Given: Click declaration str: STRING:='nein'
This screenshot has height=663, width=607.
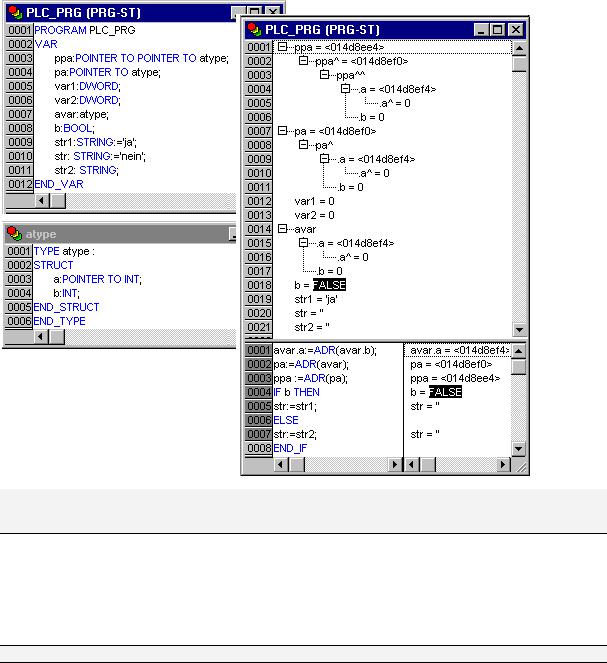Looking at the screenshot, I should coord(100,156).
